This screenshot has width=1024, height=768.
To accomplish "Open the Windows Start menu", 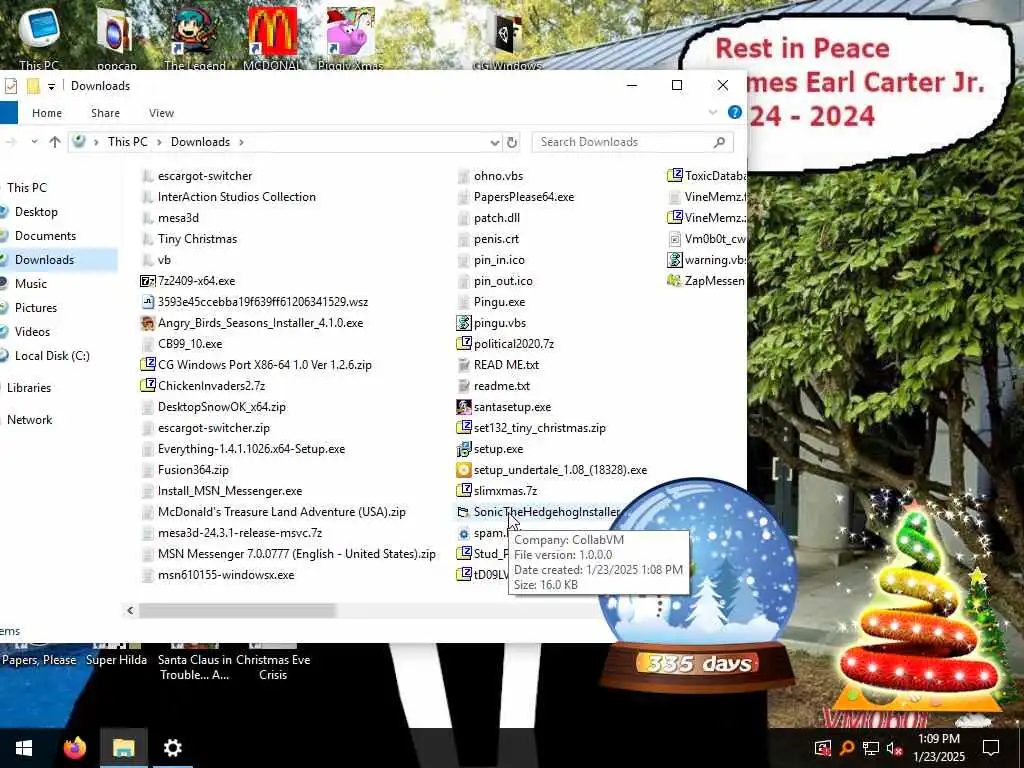I will pos(24,748).
